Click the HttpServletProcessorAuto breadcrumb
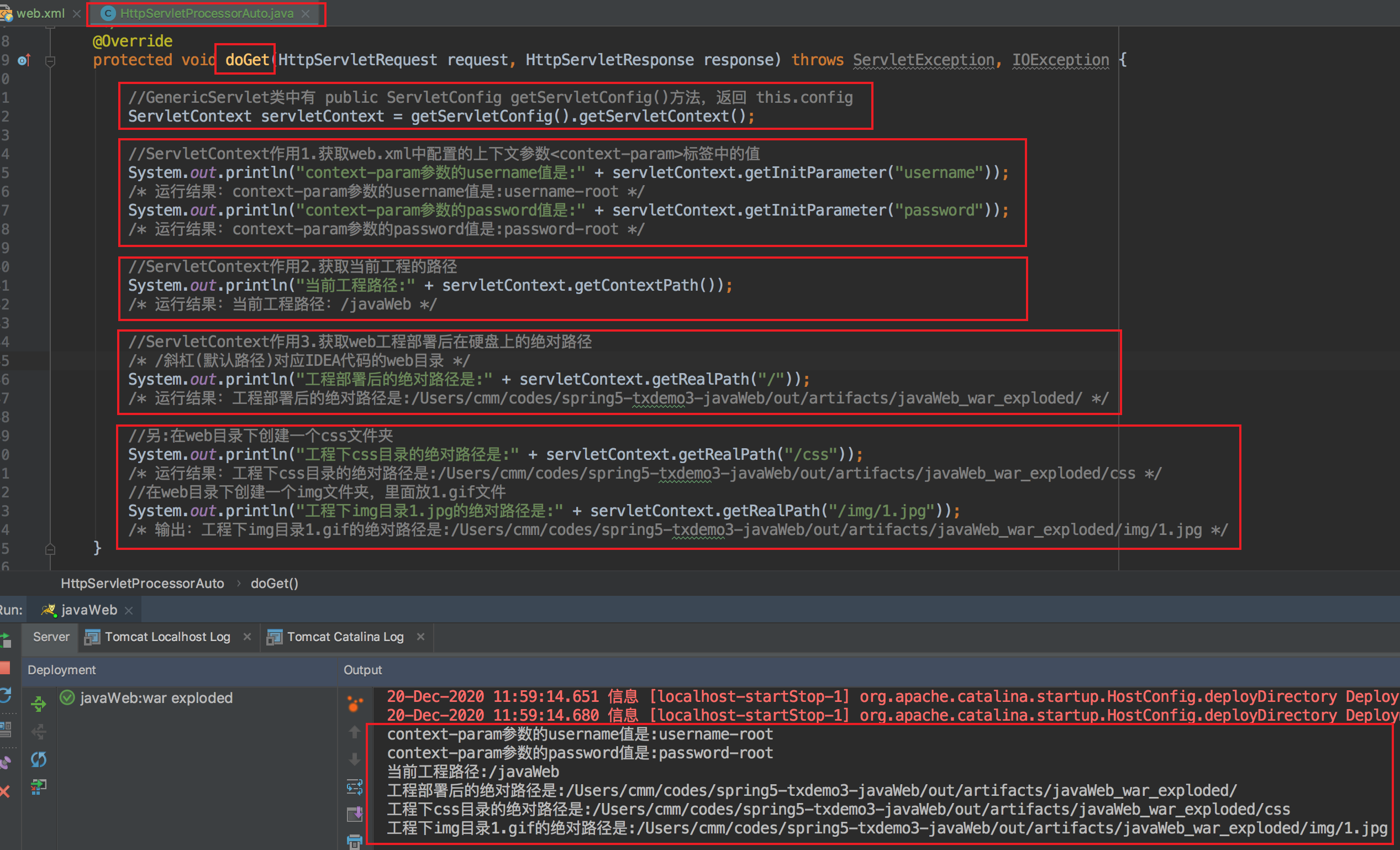The height and width of the screenshot is (850, 1400). [x=142, y=584]
